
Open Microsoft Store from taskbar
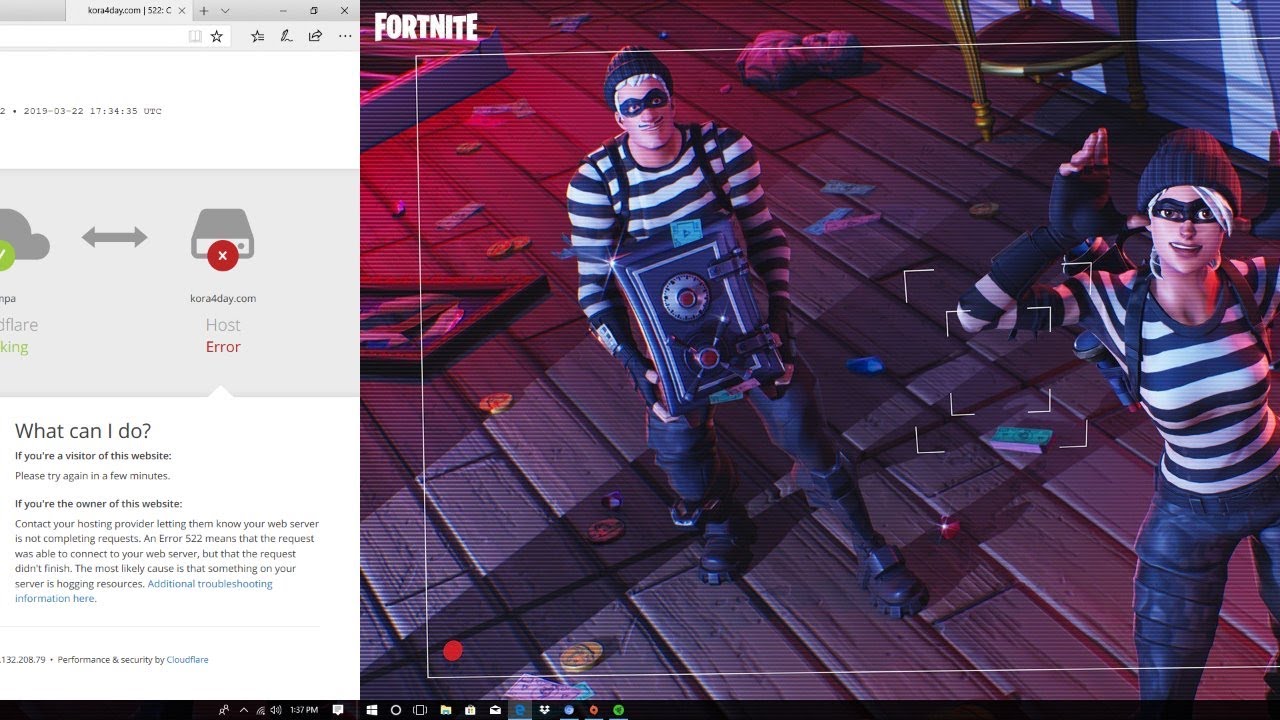point(470,710)
